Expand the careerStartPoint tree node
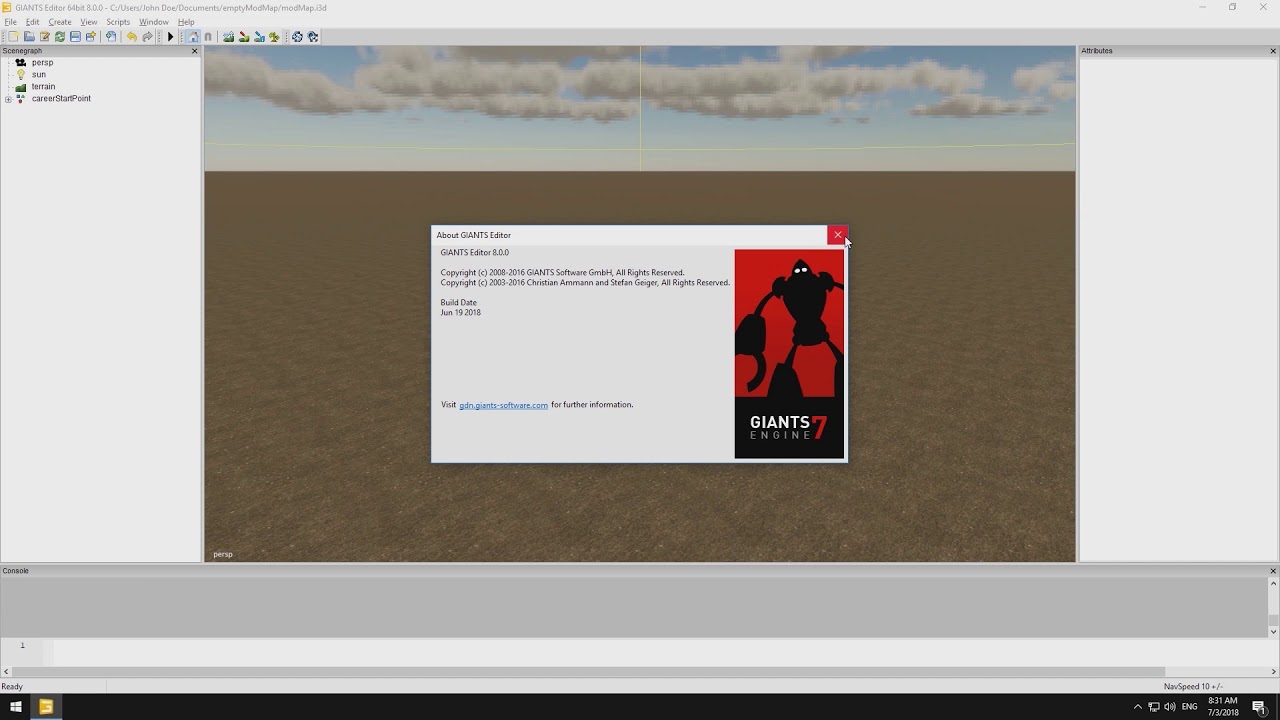 (x=8, y=99)
